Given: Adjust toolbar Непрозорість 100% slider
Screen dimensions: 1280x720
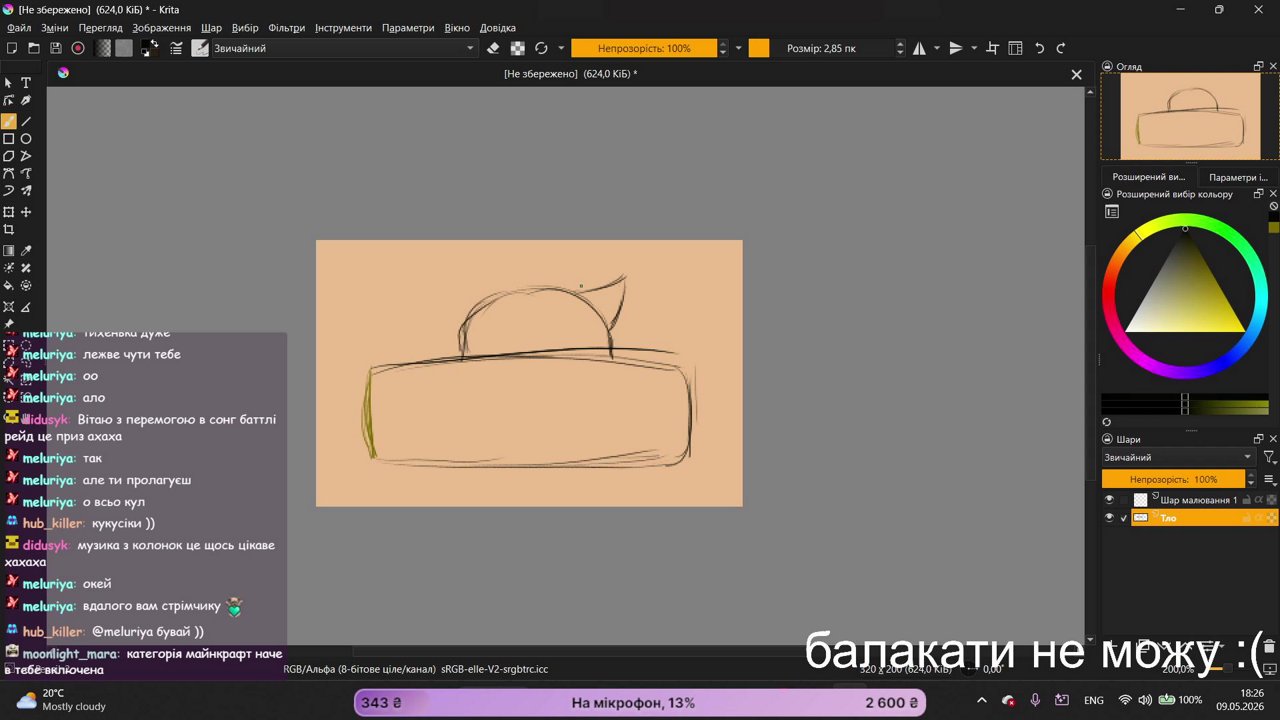Looking at the screenshot, I should 644,48.
